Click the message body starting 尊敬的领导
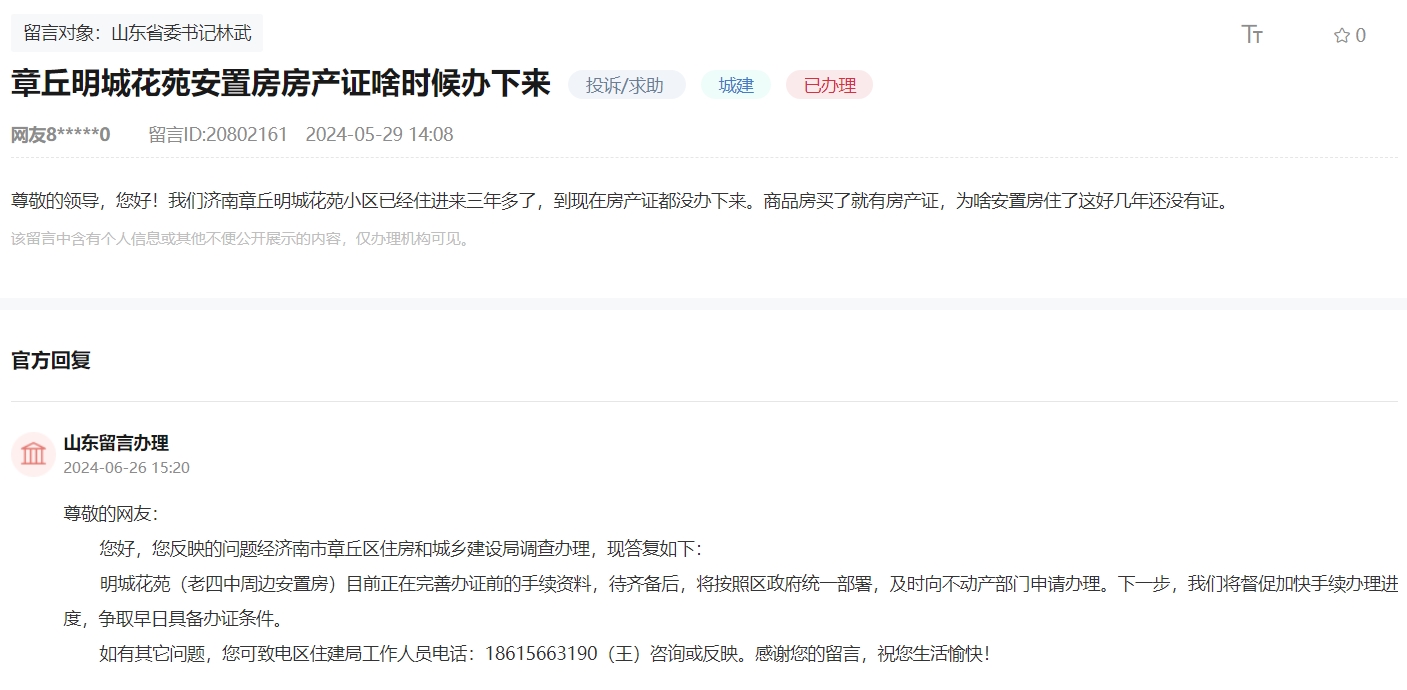 tap(619, 201)
